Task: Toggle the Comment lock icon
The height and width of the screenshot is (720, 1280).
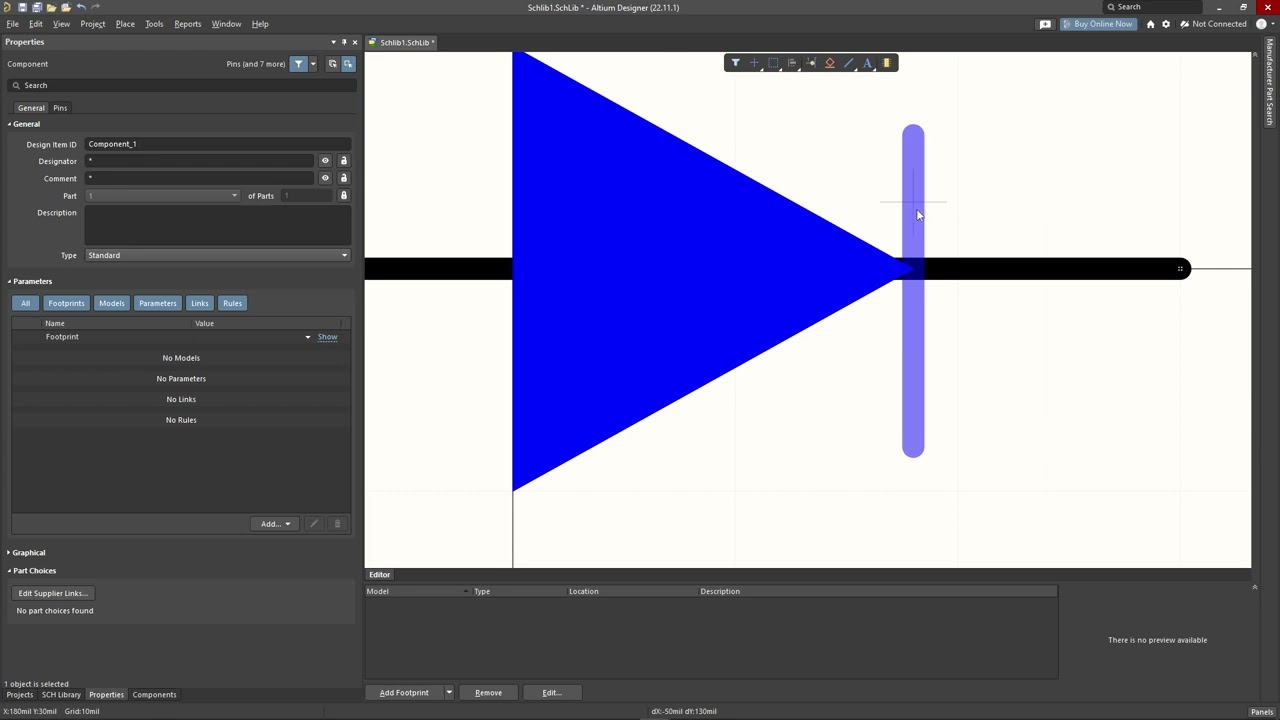Action: pos(343,178)
